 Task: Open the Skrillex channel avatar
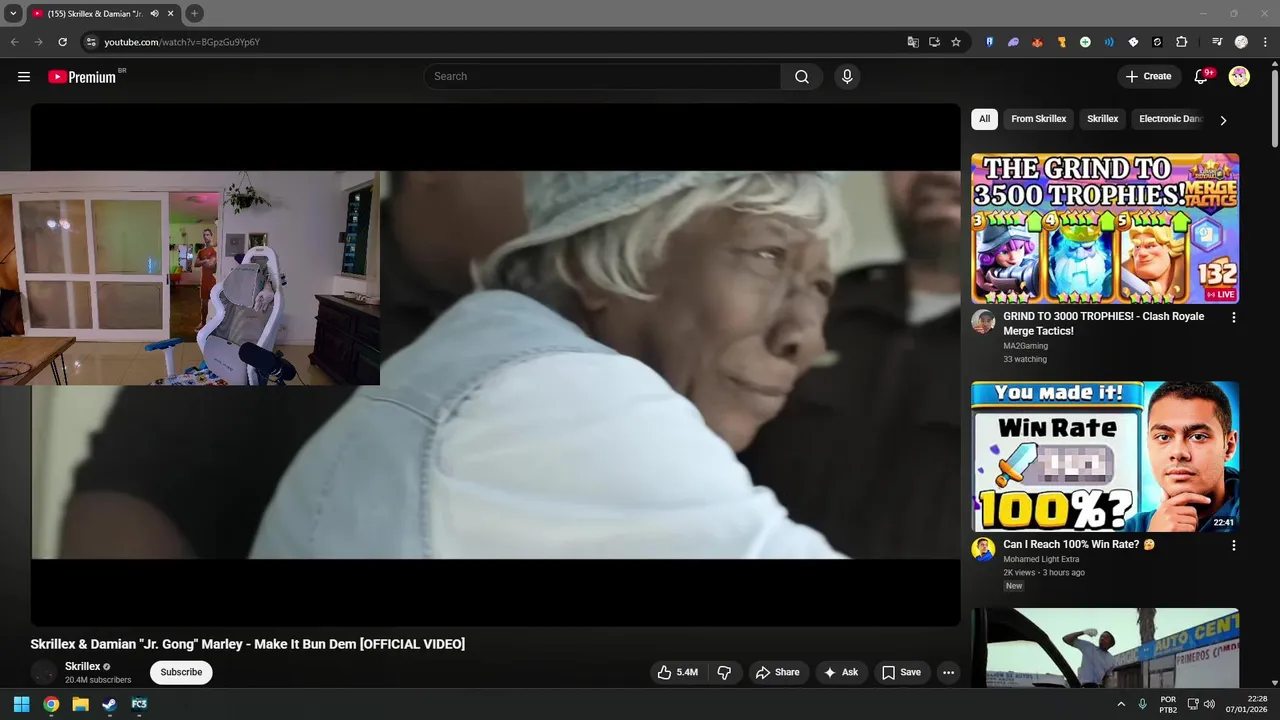coord(44,672)
